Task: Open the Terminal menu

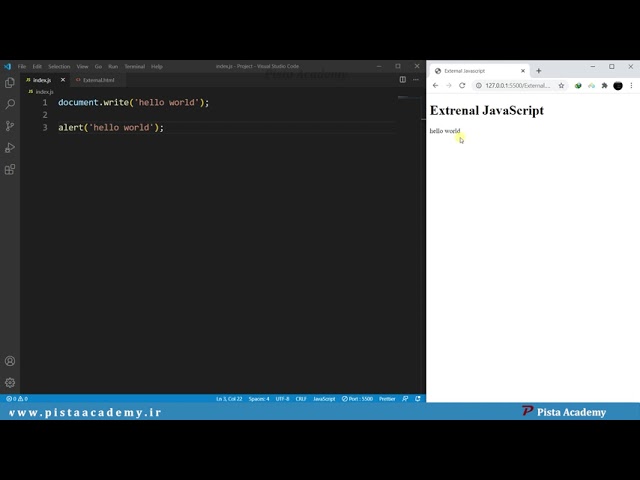Action: click(x=135, y=66)
